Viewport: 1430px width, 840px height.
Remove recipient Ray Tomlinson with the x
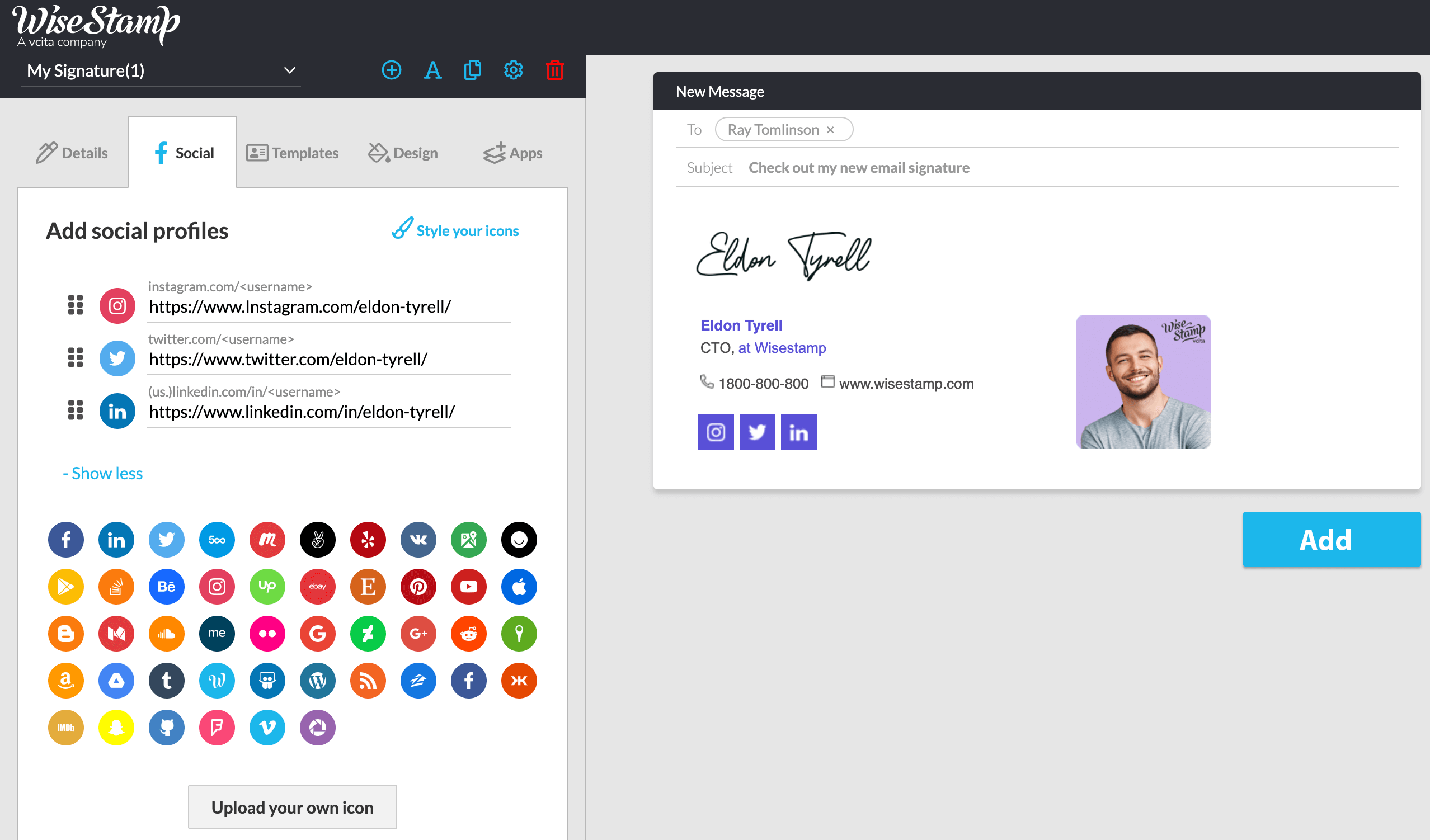click(830, 130)
